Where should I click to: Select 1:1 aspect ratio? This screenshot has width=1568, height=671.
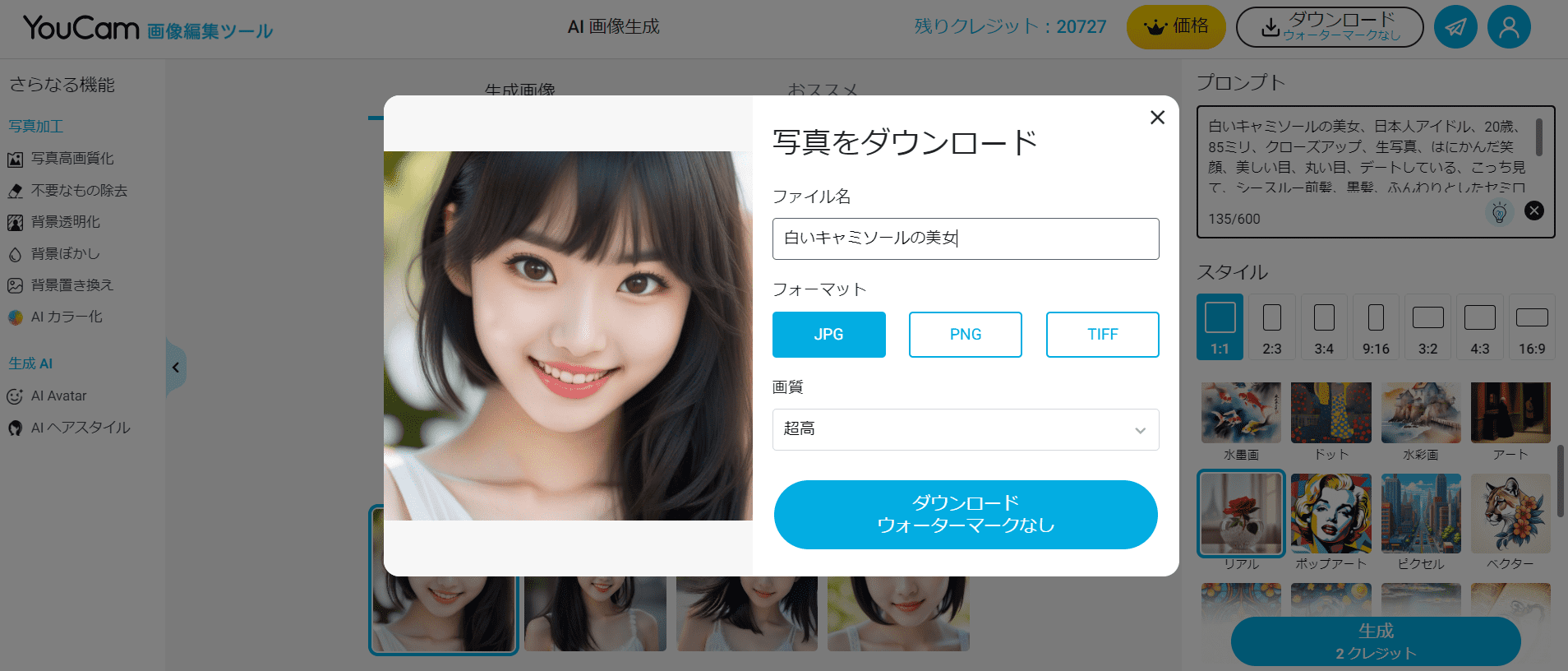click(1220, 326)
